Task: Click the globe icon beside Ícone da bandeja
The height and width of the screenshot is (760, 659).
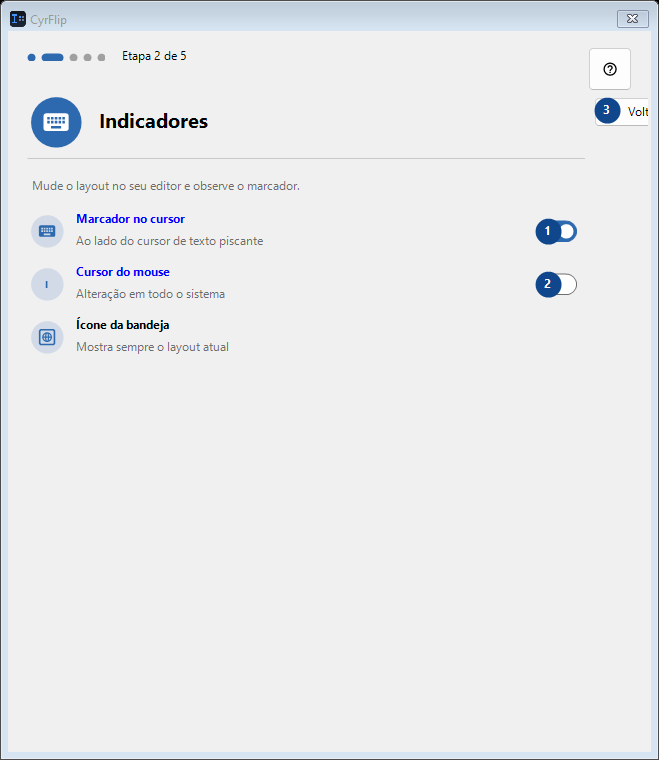Action: [47, 337]
